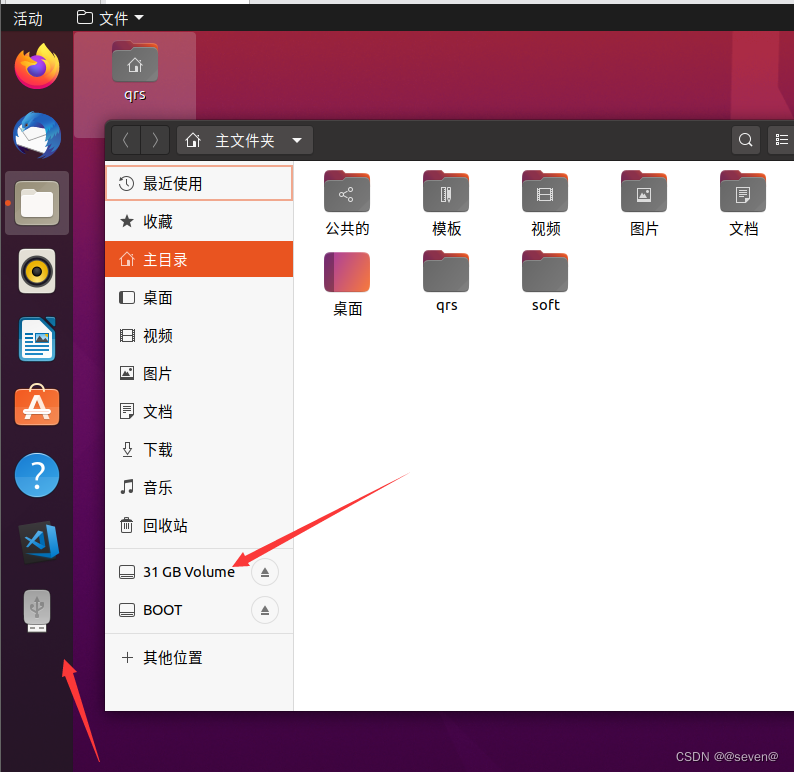Select 收藏 starred in sidebar

coord(199,221)
